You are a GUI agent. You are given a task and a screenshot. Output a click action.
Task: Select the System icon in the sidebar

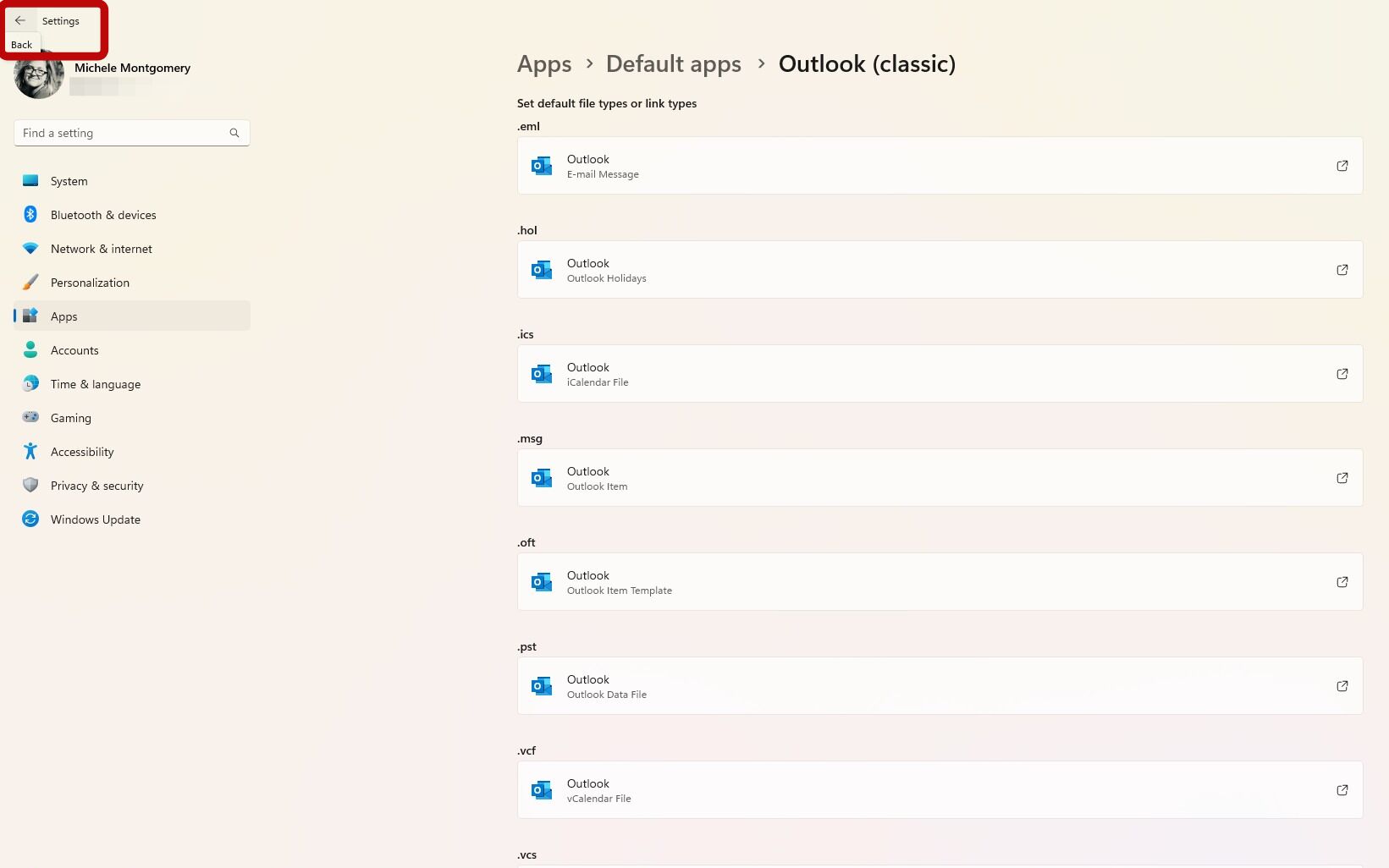coord(30,180)
